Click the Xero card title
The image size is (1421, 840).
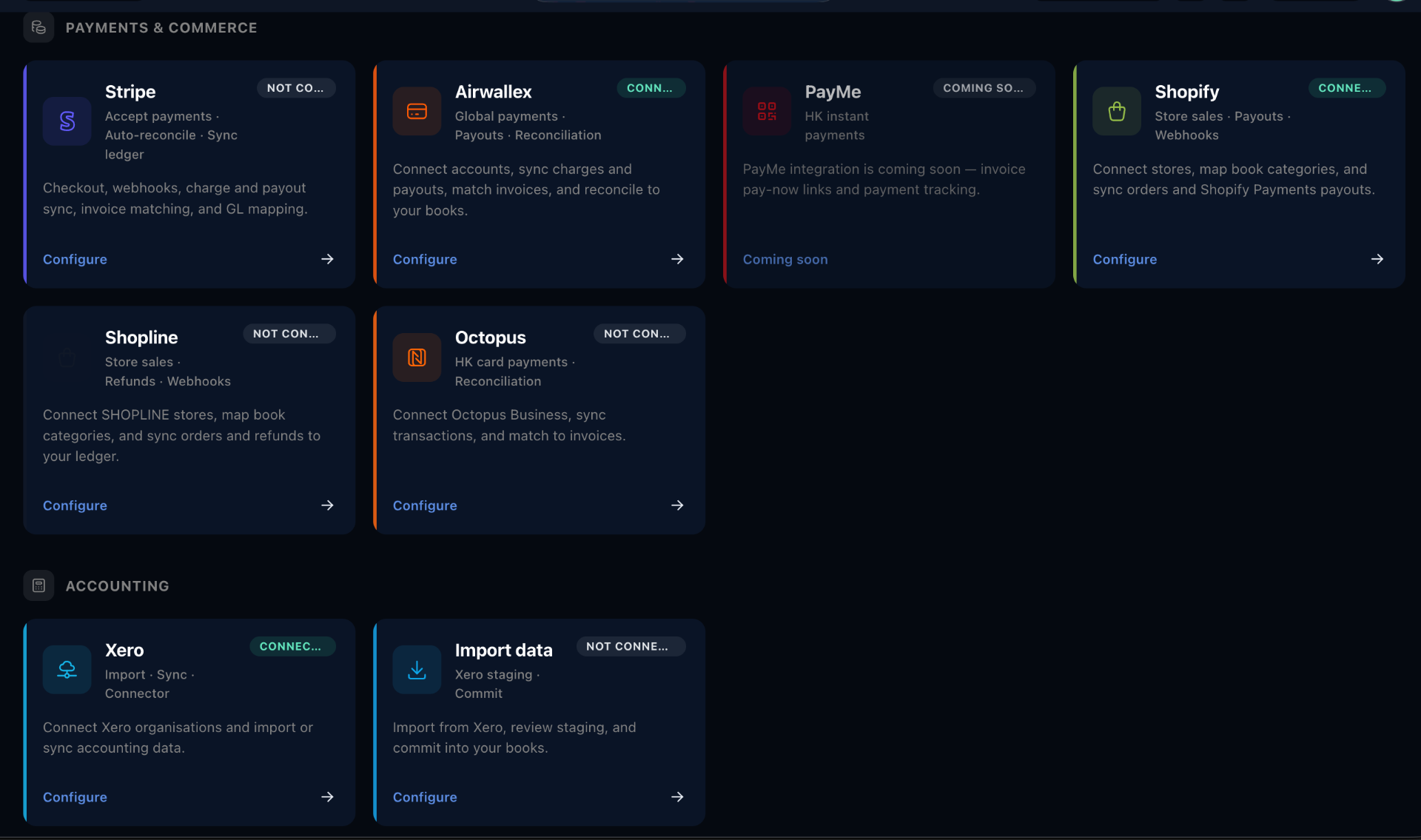point(124,650)
